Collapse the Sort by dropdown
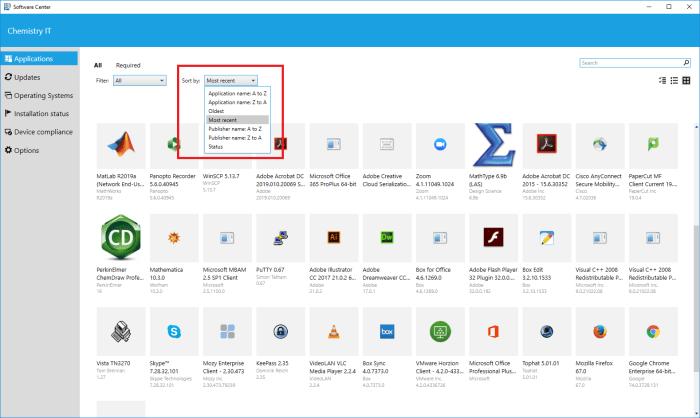700x418 pixels. 231,80
